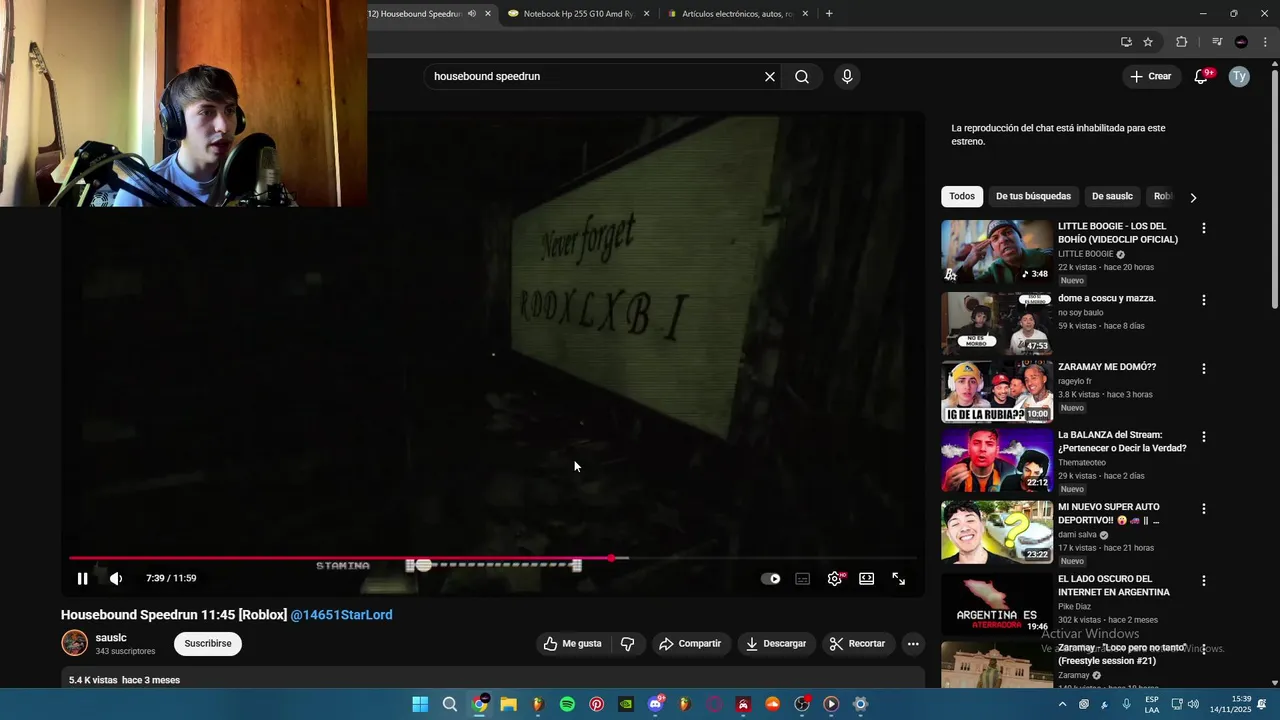The height and width of the screenshot is (720, 1280).
Task: Open La BALANZA del Stream title
Action: point(1122,441)
